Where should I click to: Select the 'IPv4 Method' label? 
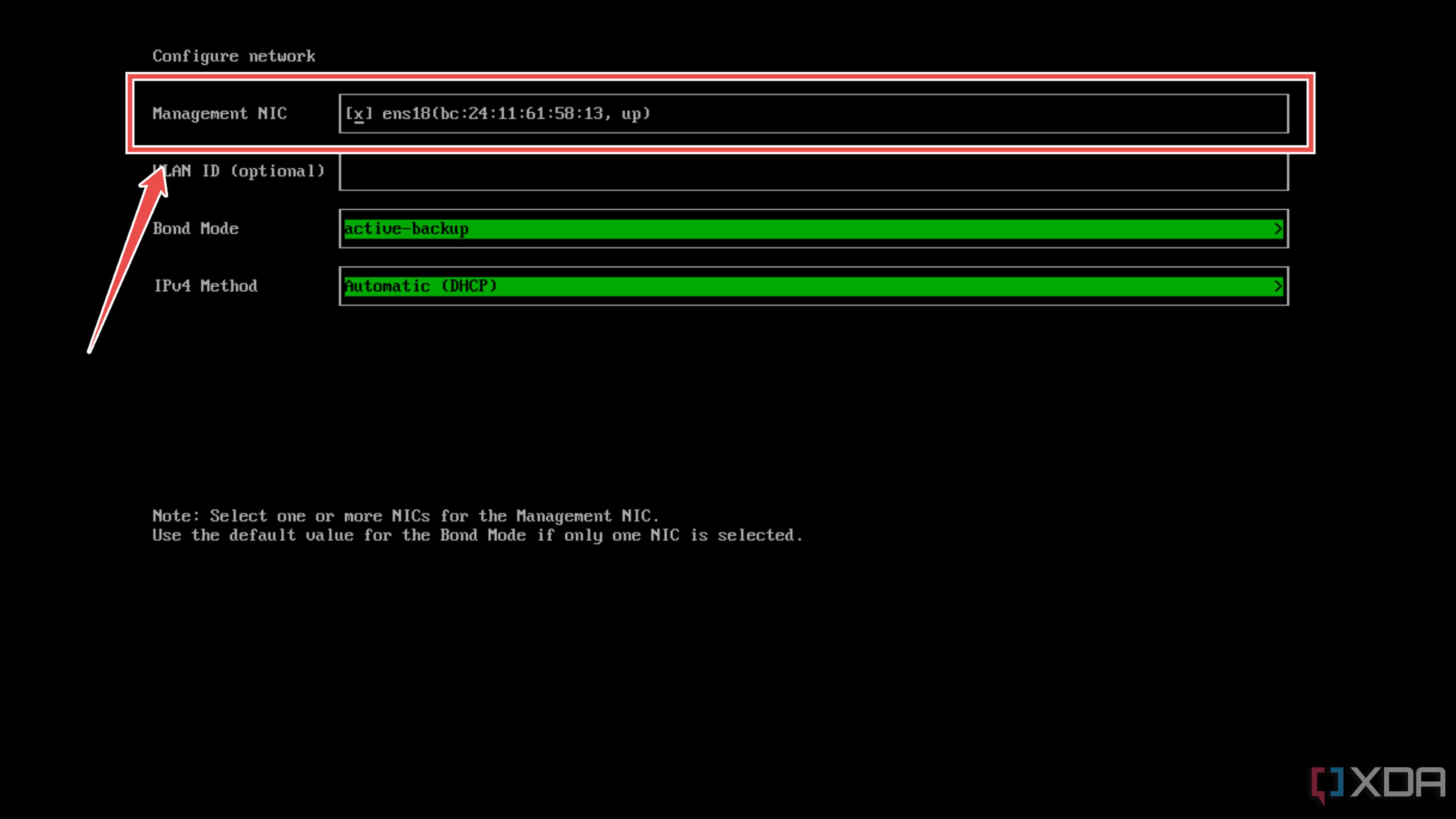[x=206, y=286]
